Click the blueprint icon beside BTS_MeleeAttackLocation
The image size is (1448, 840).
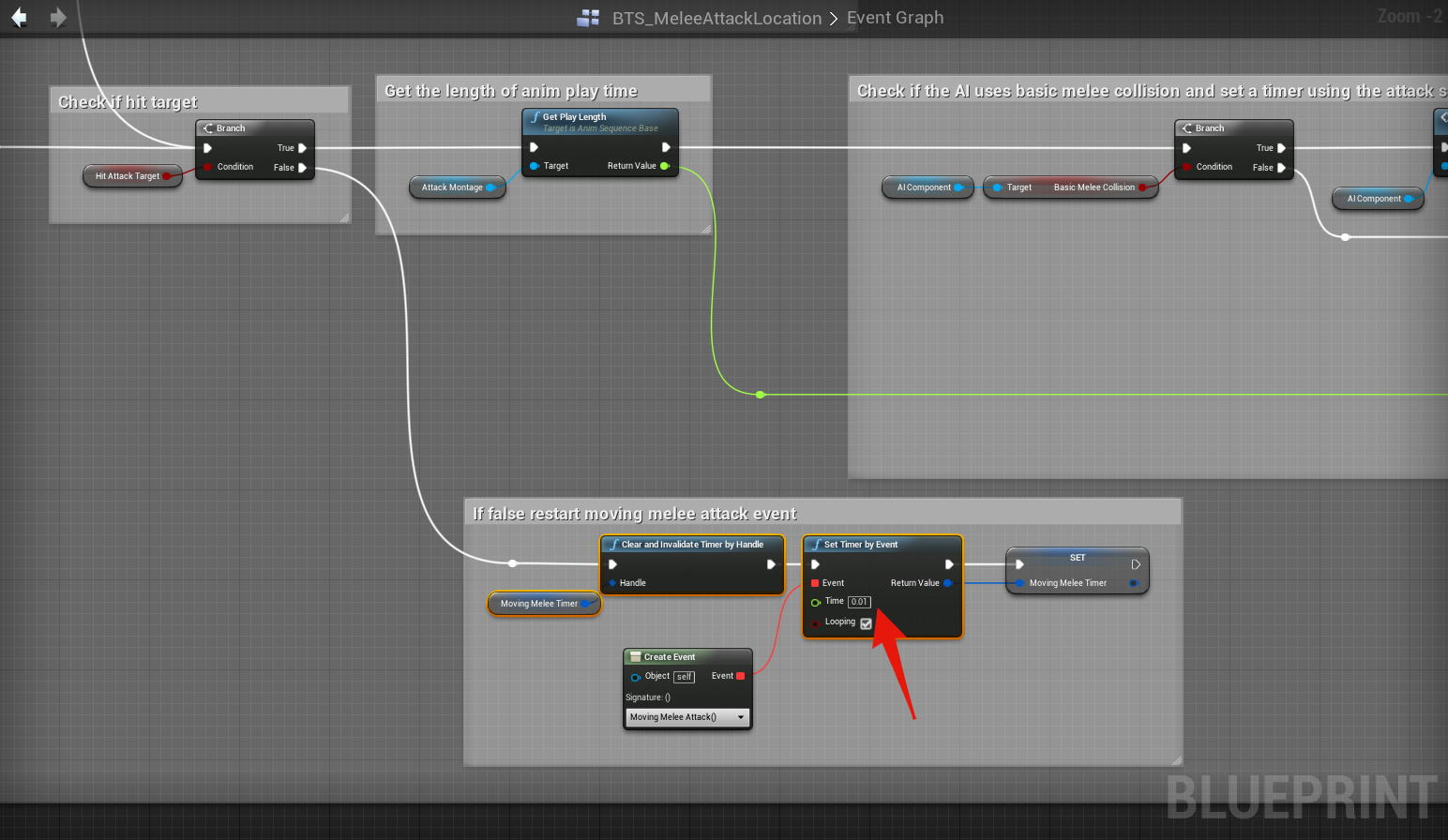(588, 18)
